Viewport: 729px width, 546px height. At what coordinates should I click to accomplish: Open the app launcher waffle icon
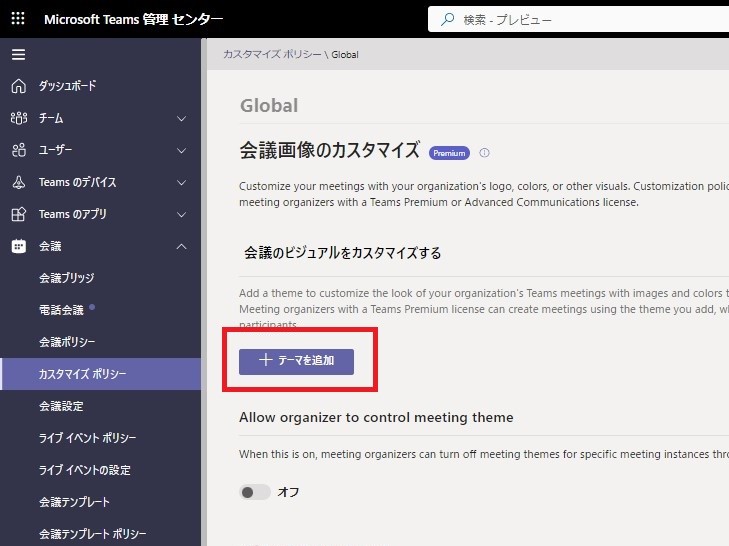pyautogui.click(x=18, y=19)
